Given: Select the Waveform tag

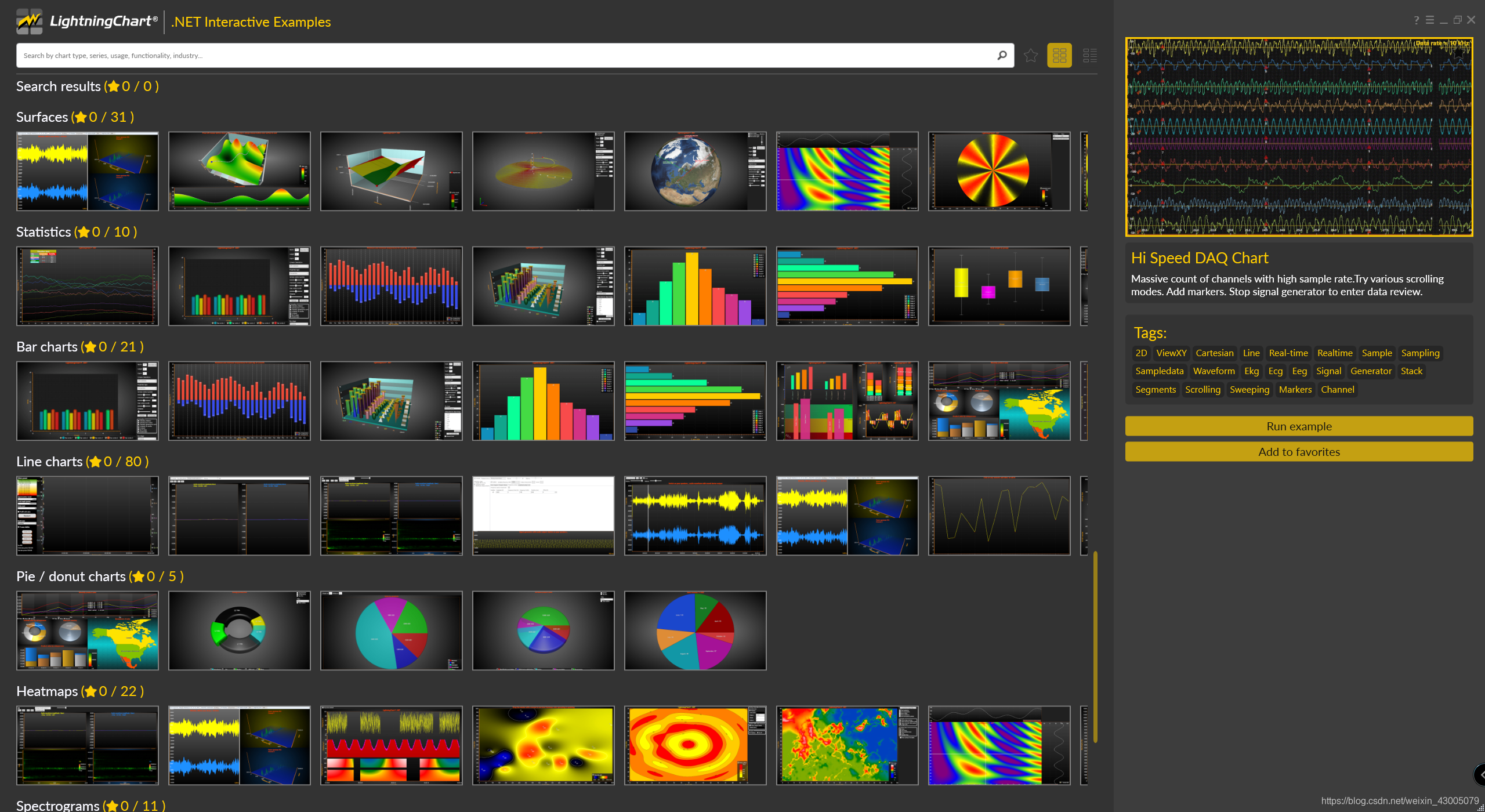Looking at the screenshot, I should 1214,371.
